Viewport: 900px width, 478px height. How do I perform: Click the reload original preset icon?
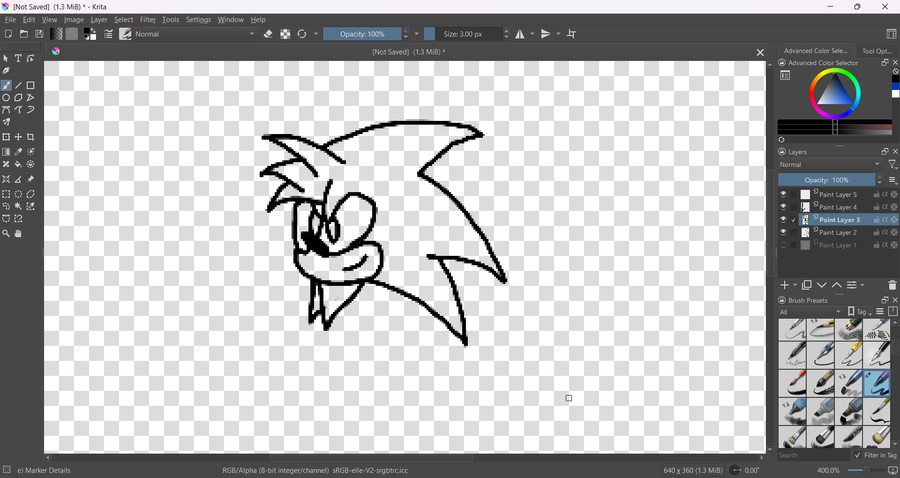[302, 34]
